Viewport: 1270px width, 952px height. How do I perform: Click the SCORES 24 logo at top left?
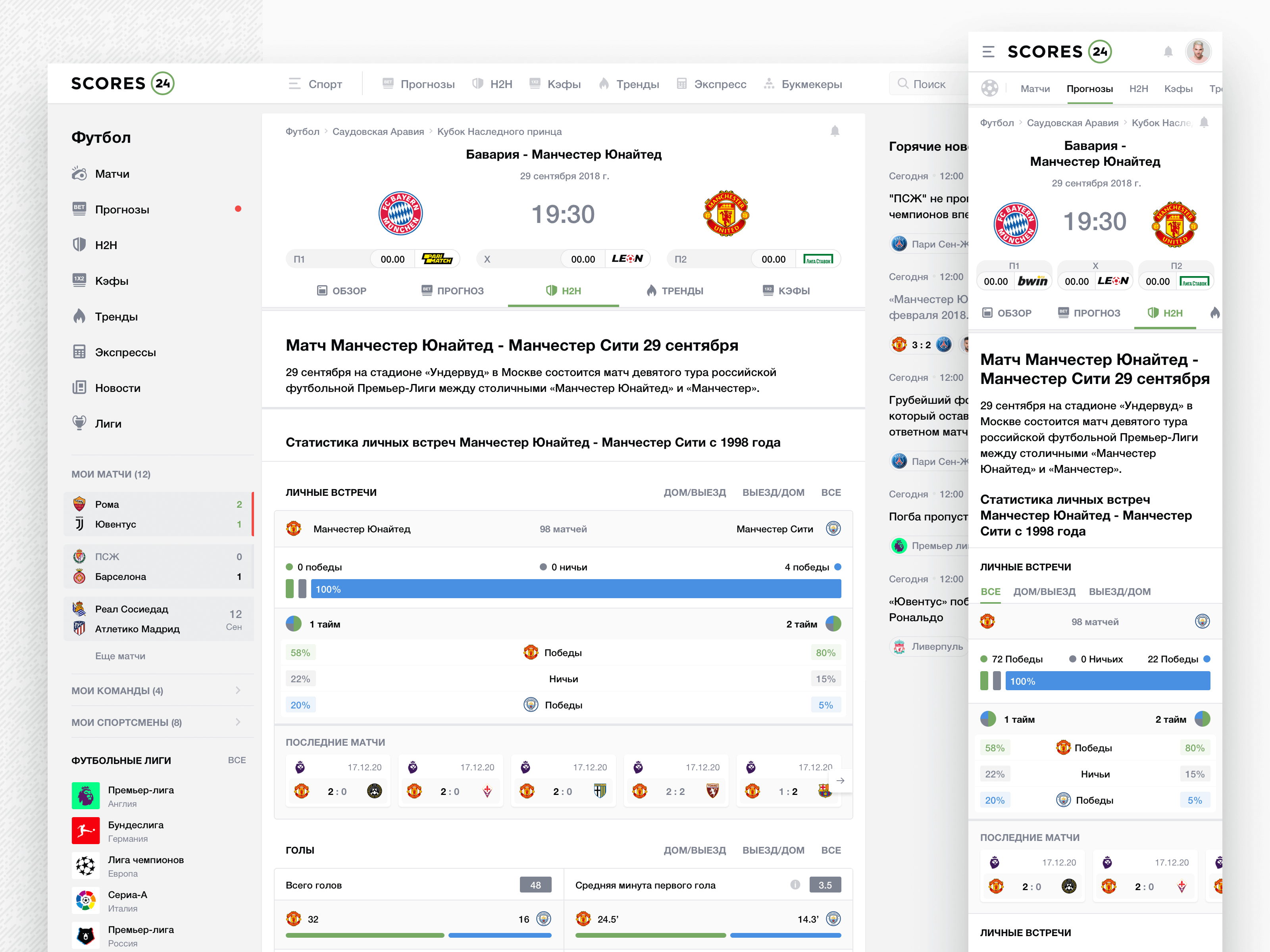[x=122, y=84]
